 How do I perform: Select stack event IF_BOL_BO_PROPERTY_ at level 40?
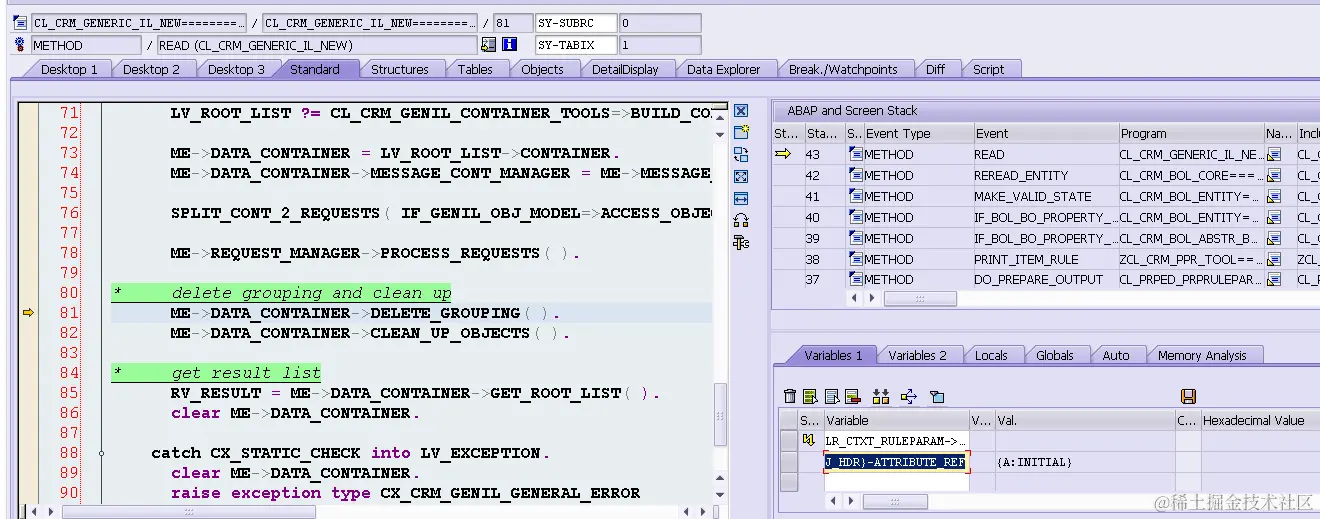[1044, 218]
